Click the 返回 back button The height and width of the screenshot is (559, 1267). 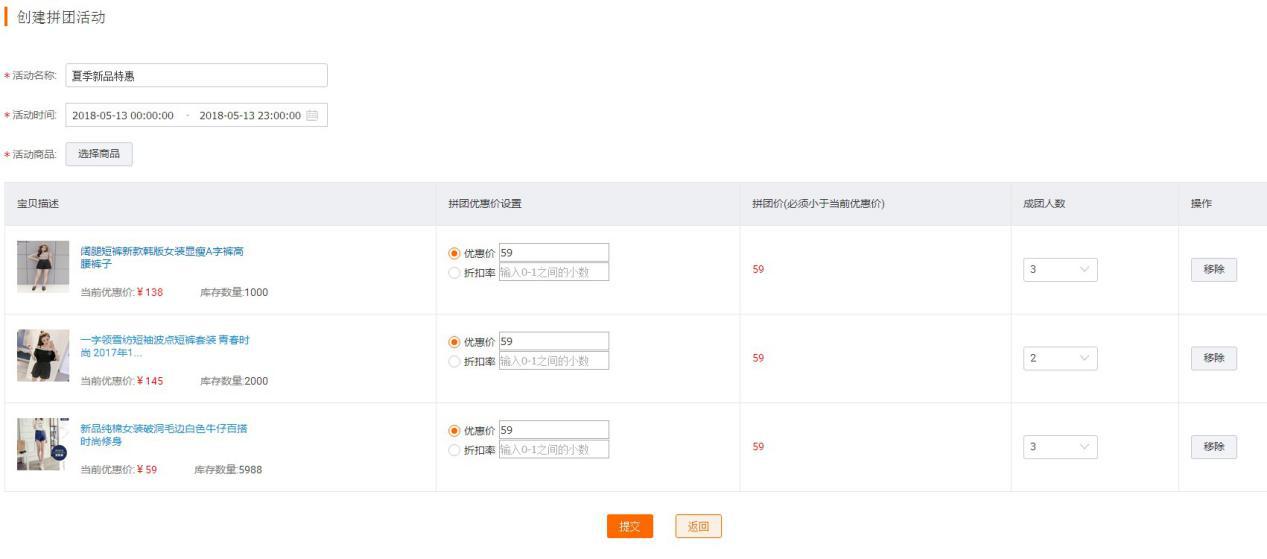[698, 527]
